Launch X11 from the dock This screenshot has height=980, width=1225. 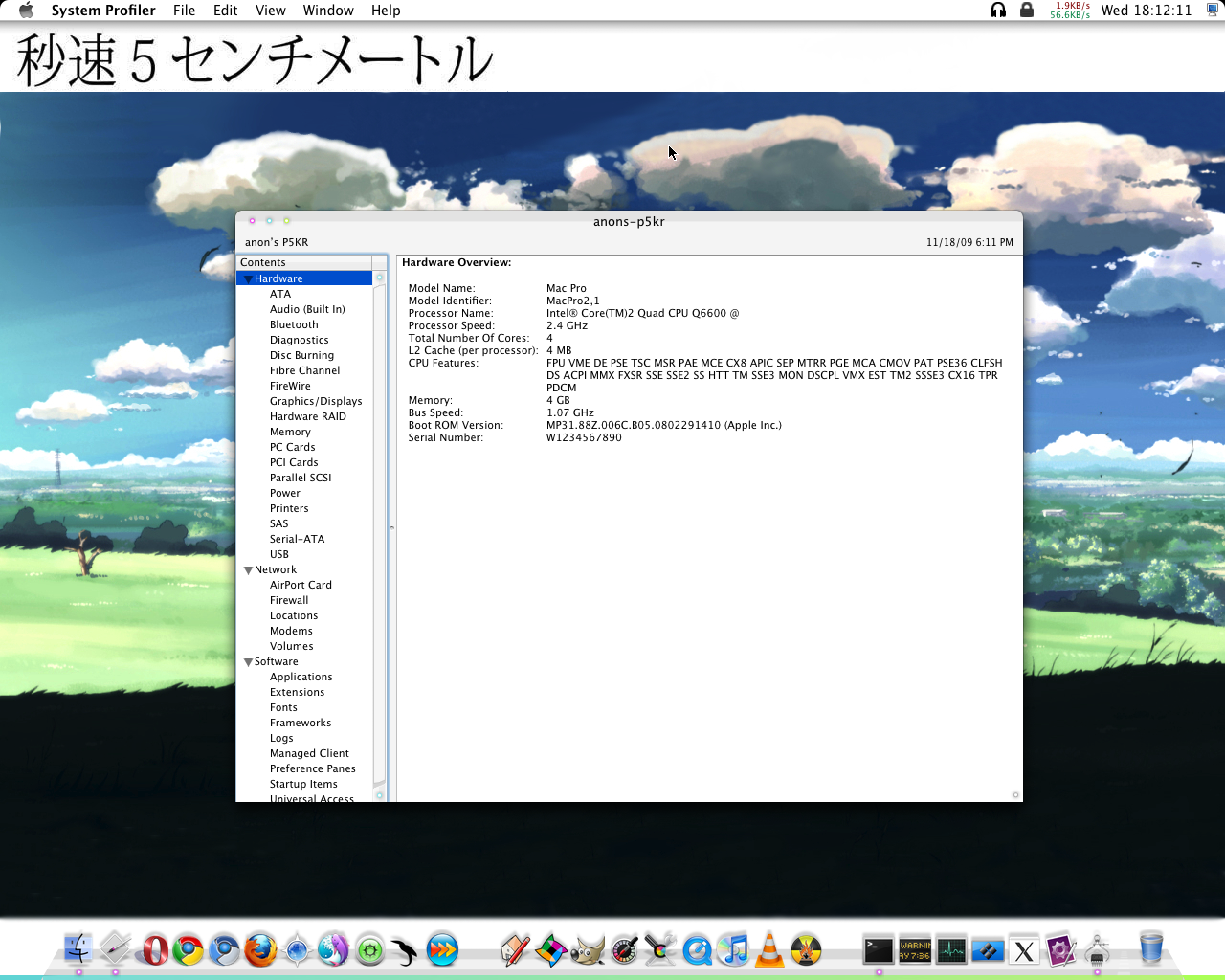[x=1024, y=950]
